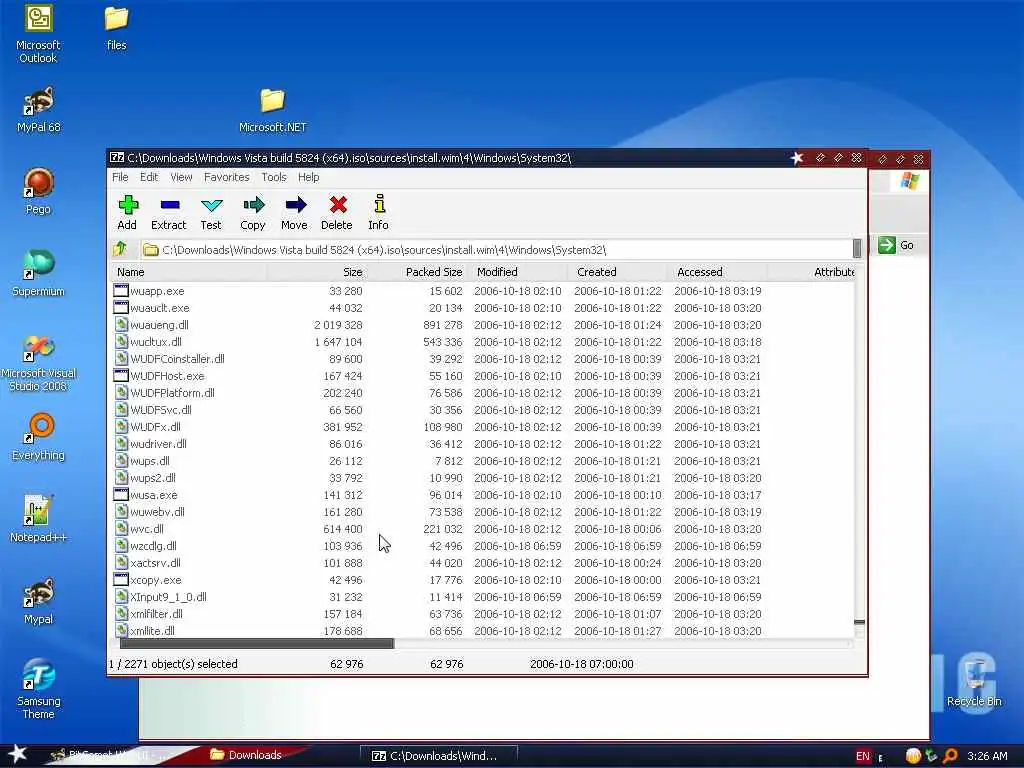The image size is (1024, 768).
Task: Click the EN language indicator in tray
Action: (863, 756)
